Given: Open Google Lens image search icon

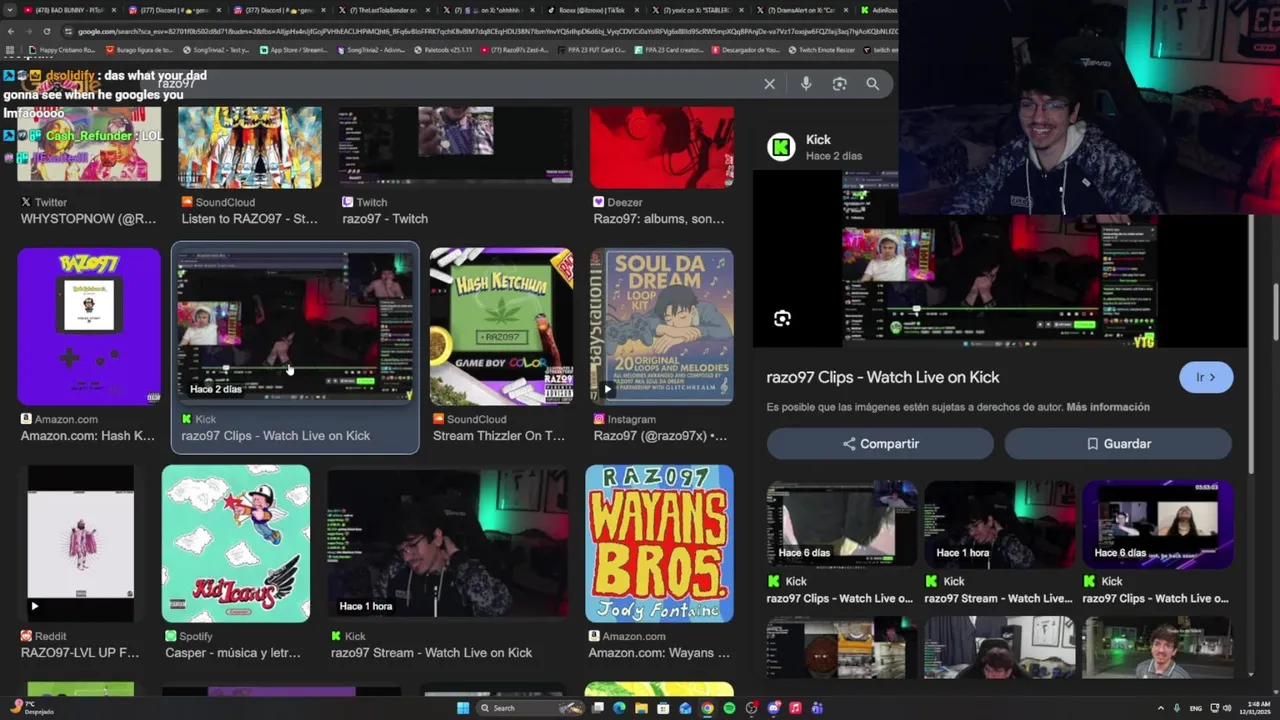Looking at the screenshot, I should point(840,84).
